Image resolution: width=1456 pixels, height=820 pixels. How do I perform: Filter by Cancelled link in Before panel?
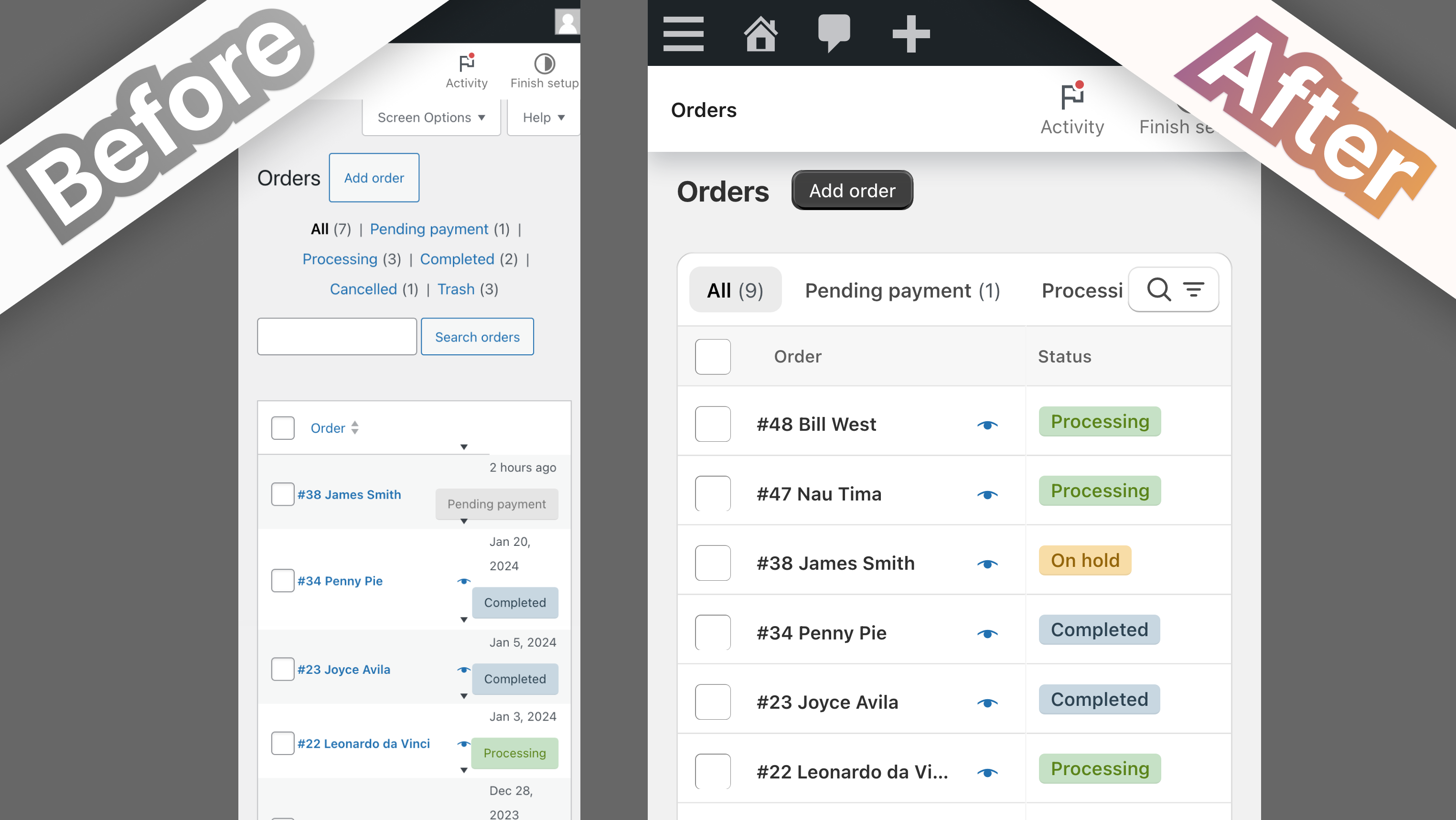point(364,289)
